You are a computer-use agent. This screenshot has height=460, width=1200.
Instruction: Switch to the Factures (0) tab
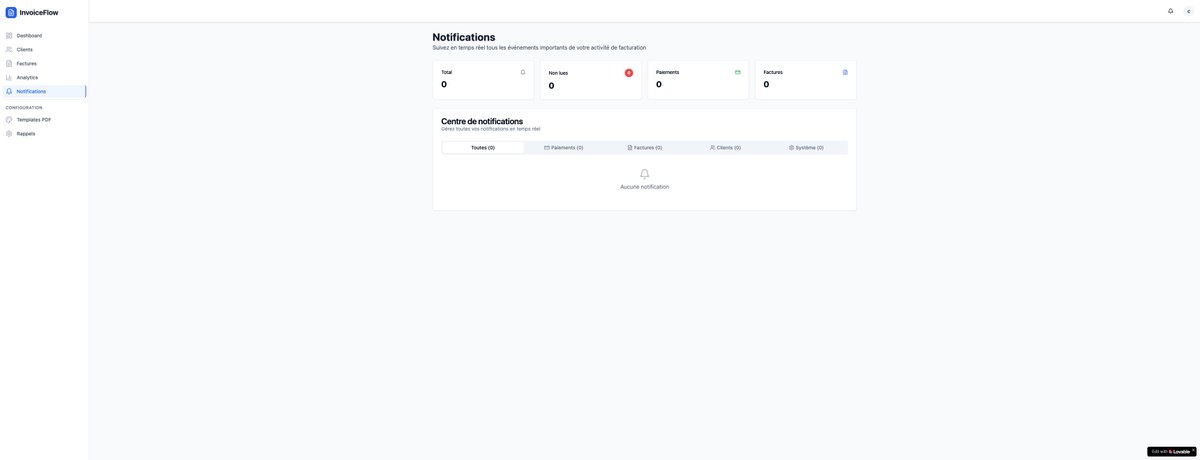point(645,147)
